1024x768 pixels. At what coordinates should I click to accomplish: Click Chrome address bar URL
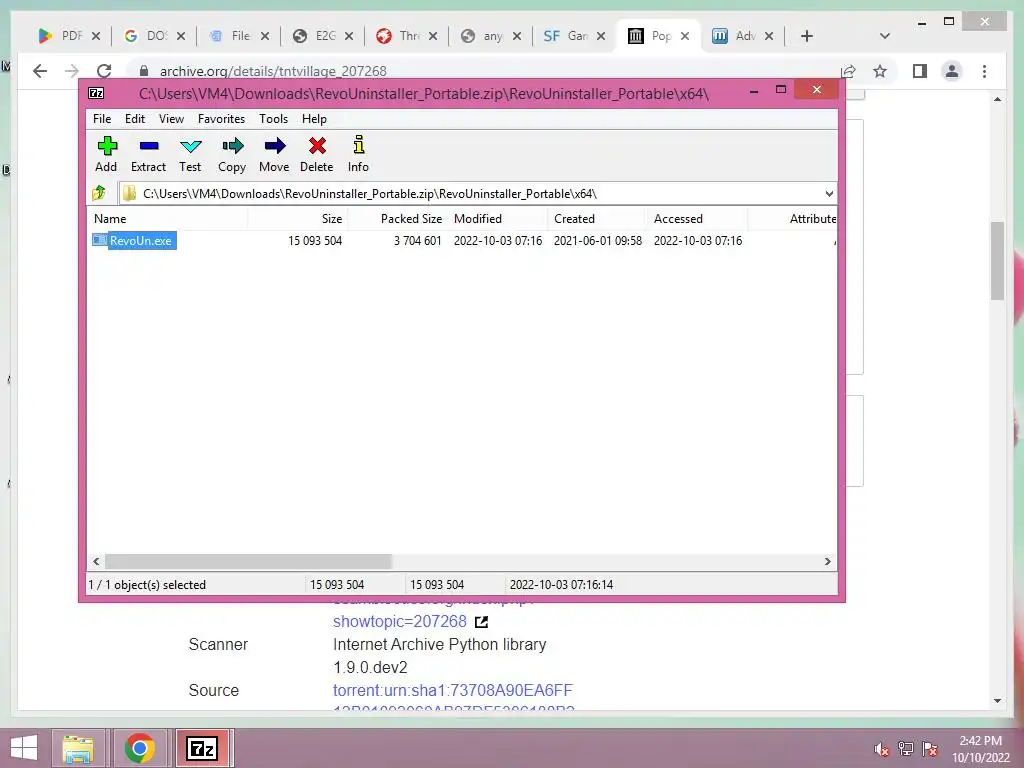[x=273, y=71]
